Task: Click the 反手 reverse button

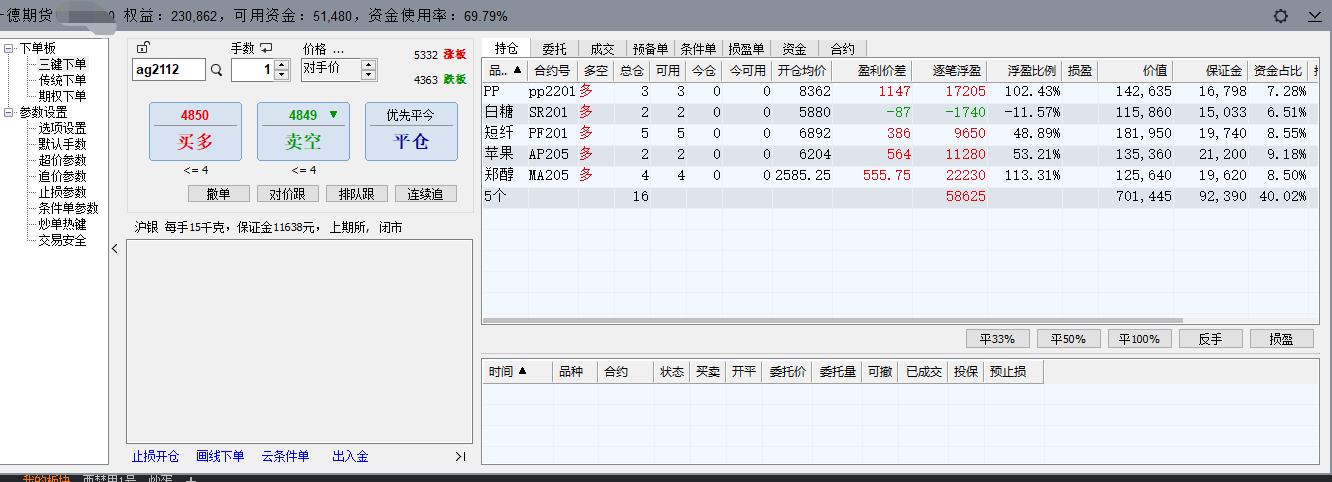Action: click(x=1210, y=339)
